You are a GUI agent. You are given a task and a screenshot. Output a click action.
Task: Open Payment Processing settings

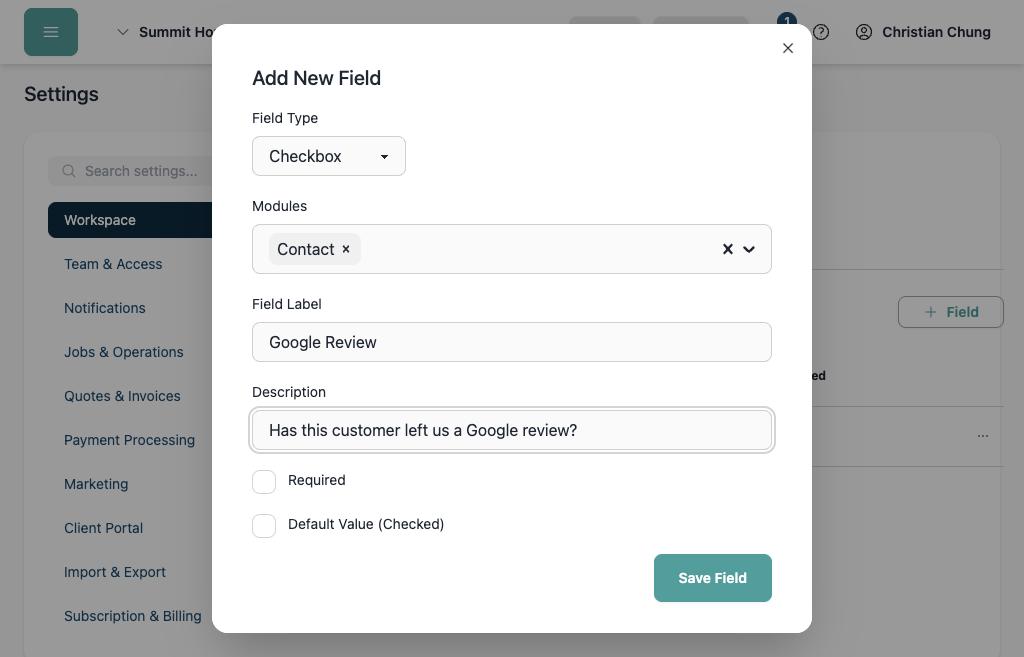[x=129, y=440]
